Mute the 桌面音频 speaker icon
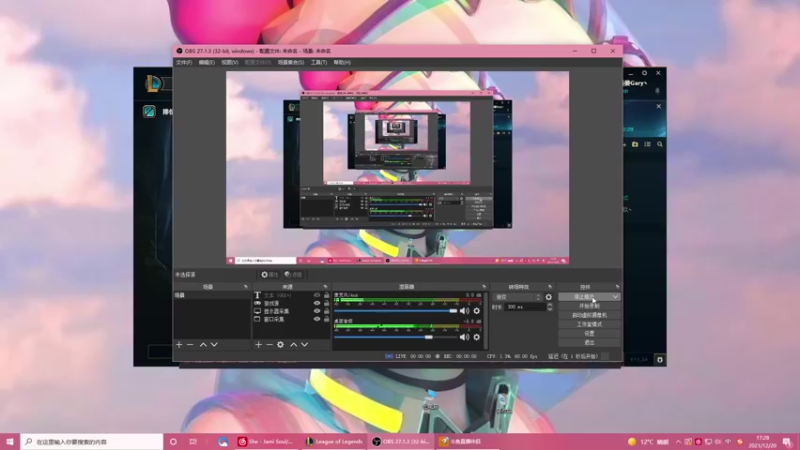The image size is (800, 450). 464,337
